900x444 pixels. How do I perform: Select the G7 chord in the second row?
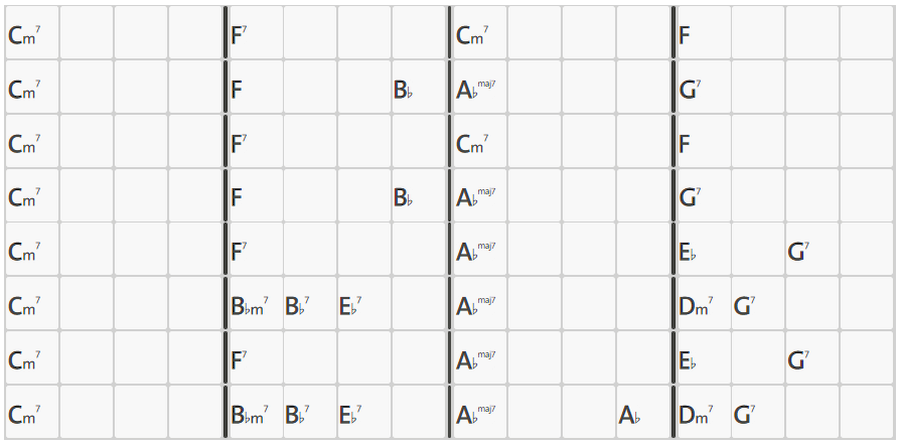pos(689,90)
